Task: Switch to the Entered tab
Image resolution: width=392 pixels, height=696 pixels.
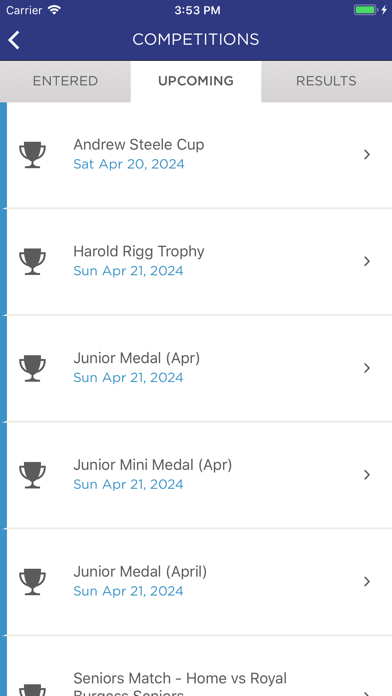Action: point(65,81)
